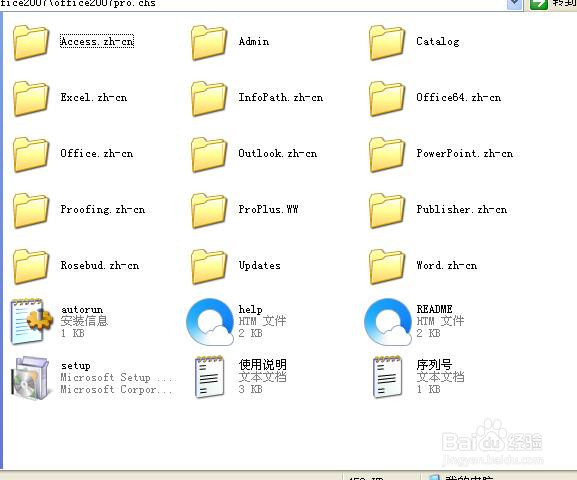Select the Word.zh-cn folder icon
Viewport: 577px width, 480px height.
(387, 267)
